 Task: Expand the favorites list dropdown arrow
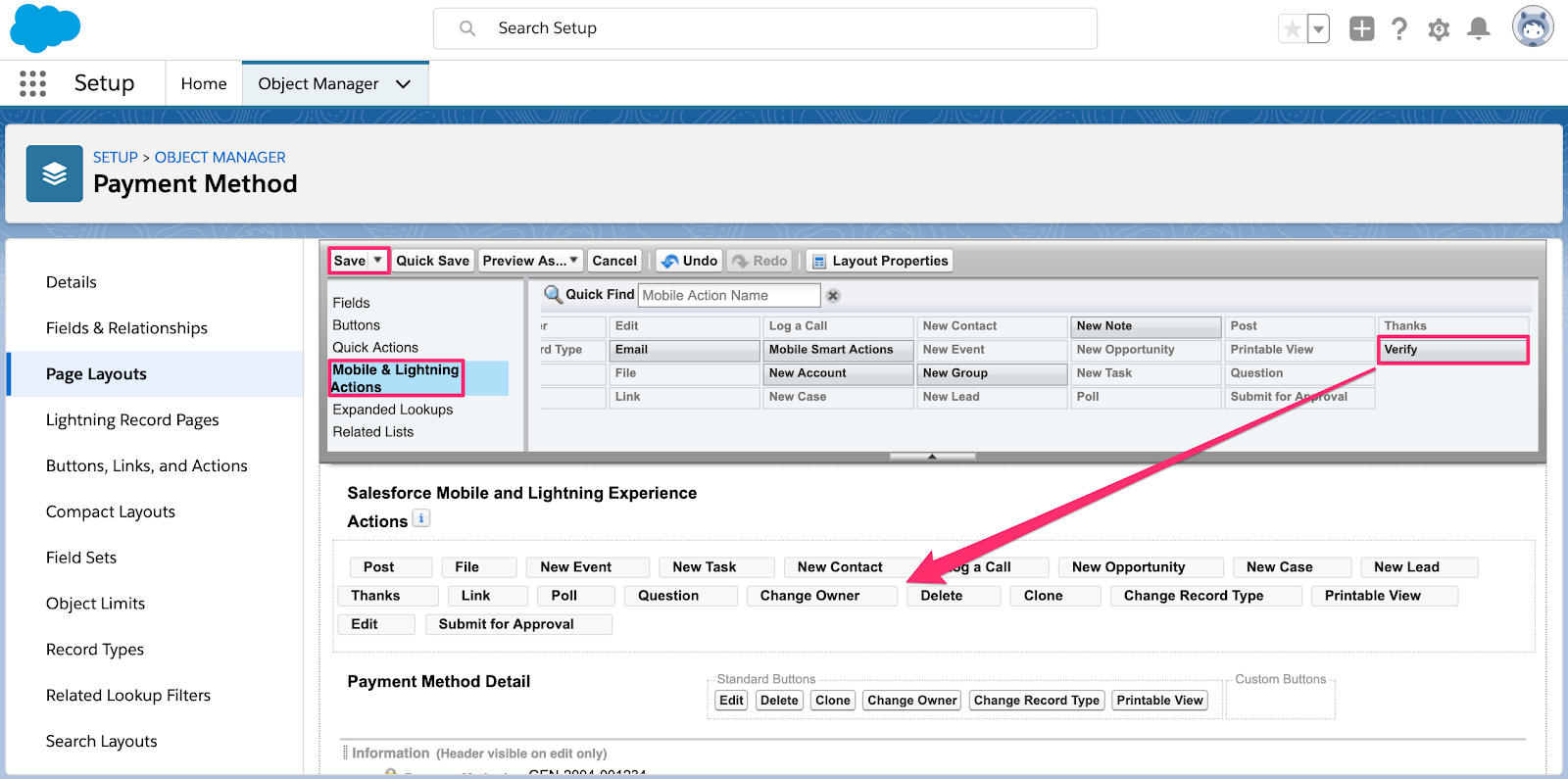click(x=1319, y=29)
